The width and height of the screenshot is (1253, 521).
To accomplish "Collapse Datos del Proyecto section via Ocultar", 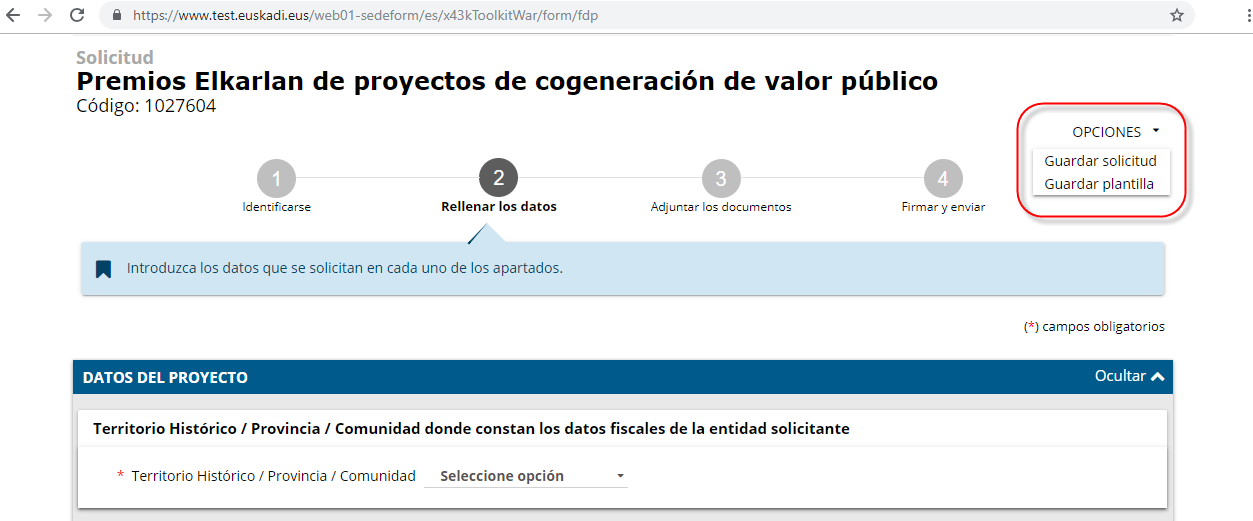I will click(x=1130, y=377).
